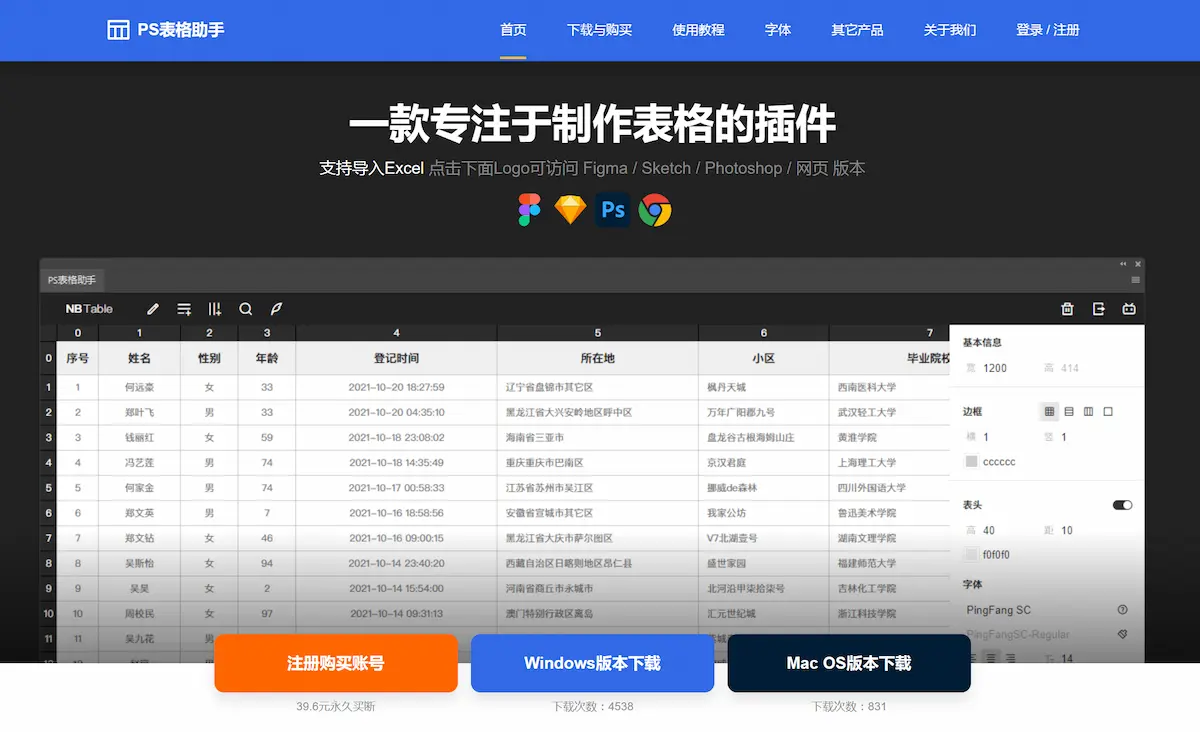Viewport: 1200px width, 732px height.
Task: Open 其它产品 in the navigation
Action: [857, 30]
